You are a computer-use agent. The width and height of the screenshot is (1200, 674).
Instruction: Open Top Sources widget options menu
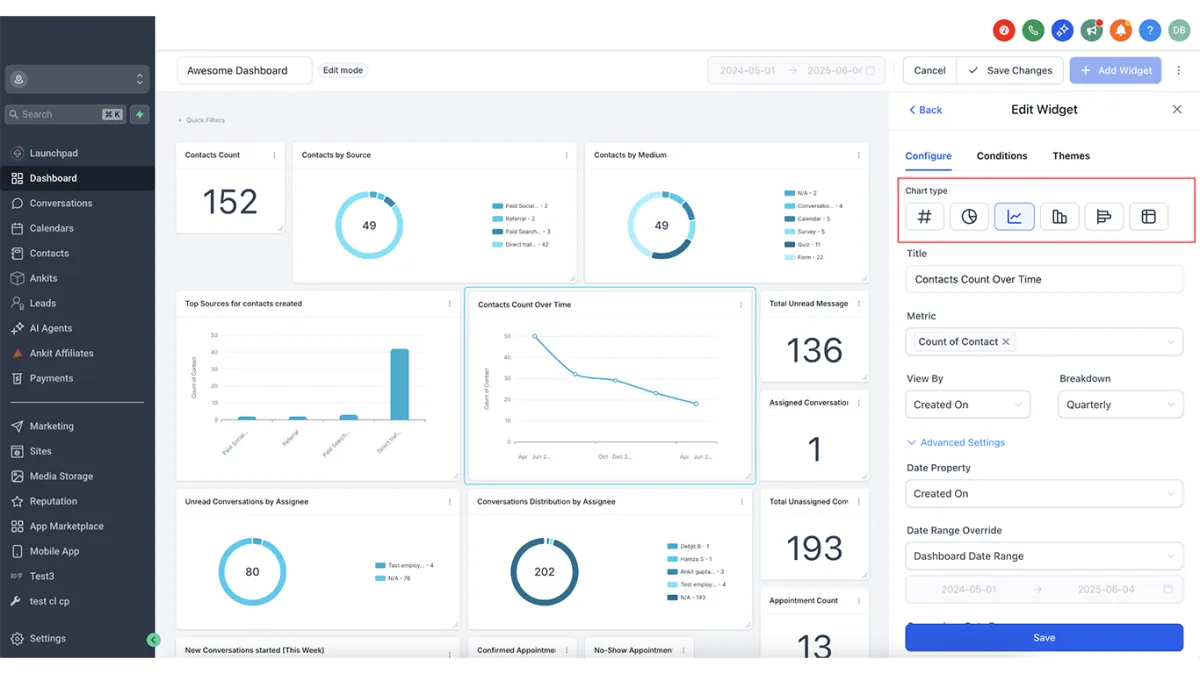coord(450,303)
